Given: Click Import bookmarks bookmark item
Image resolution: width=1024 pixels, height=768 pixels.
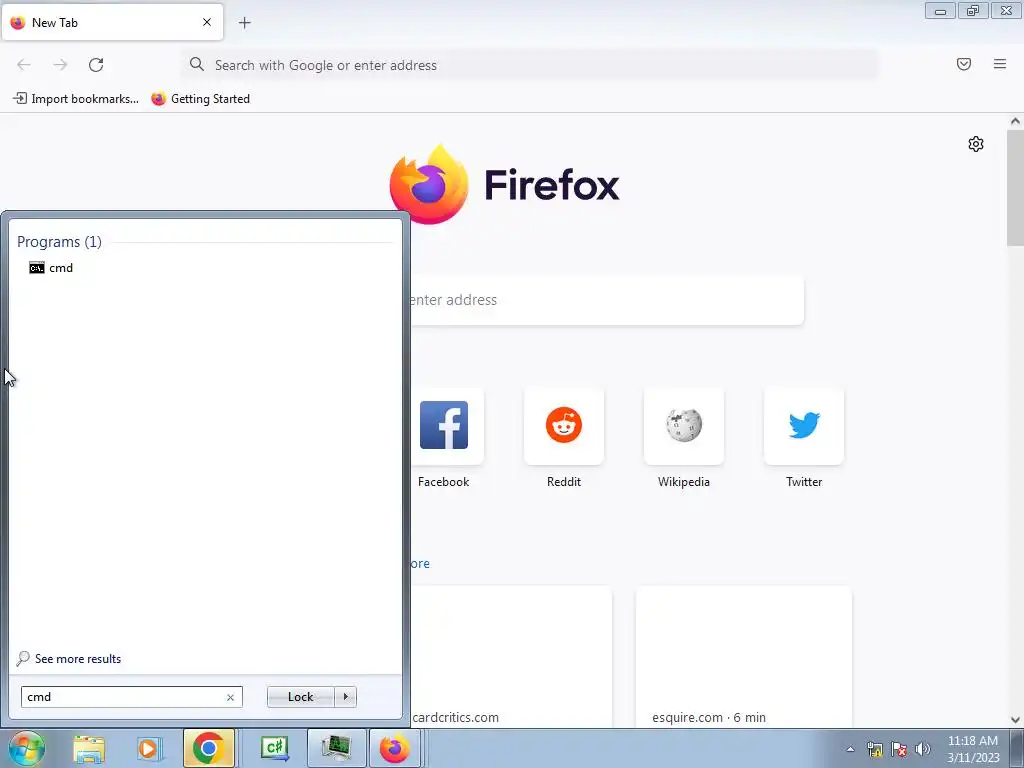Looking at the screenshot, I should tap(76, 99).
